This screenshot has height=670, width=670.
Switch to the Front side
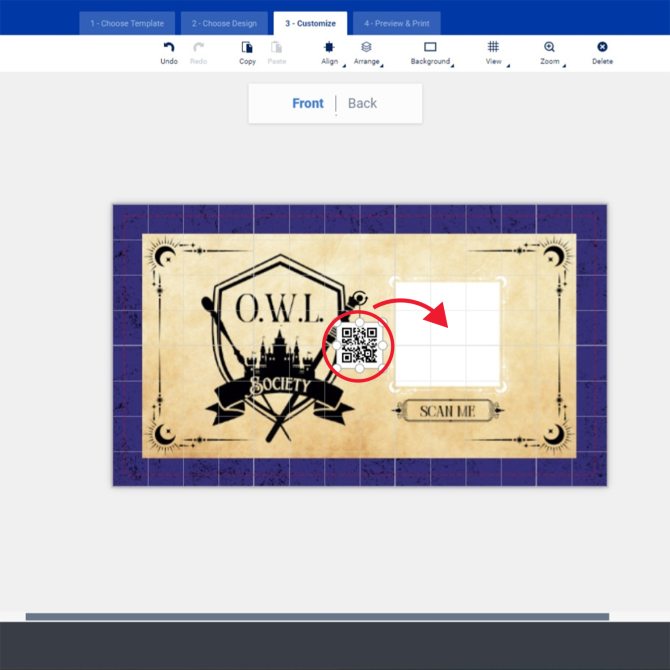[x=308, y=103]
